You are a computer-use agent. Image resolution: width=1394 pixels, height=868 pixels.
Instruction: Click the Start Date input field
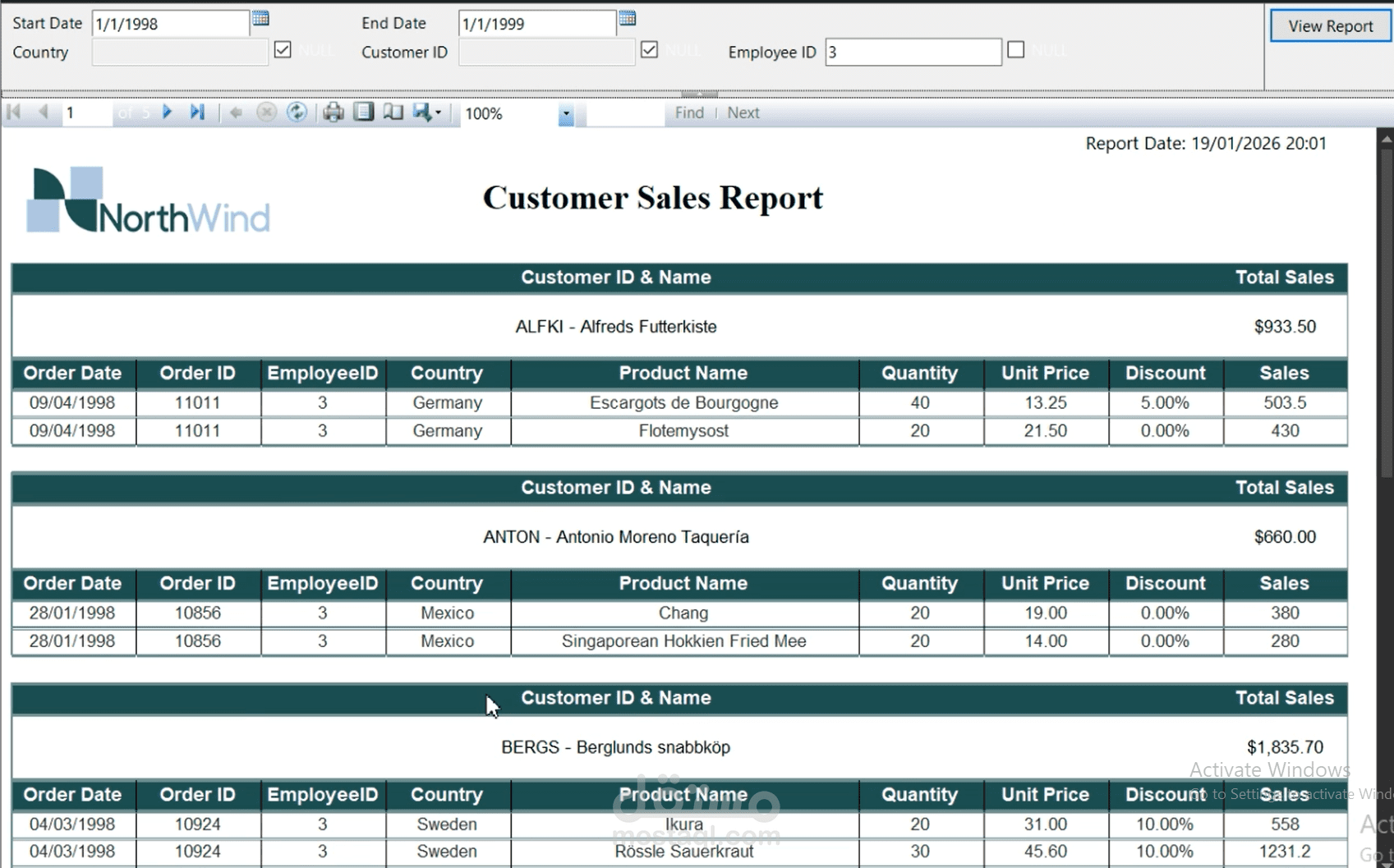(x=170, y=23)
